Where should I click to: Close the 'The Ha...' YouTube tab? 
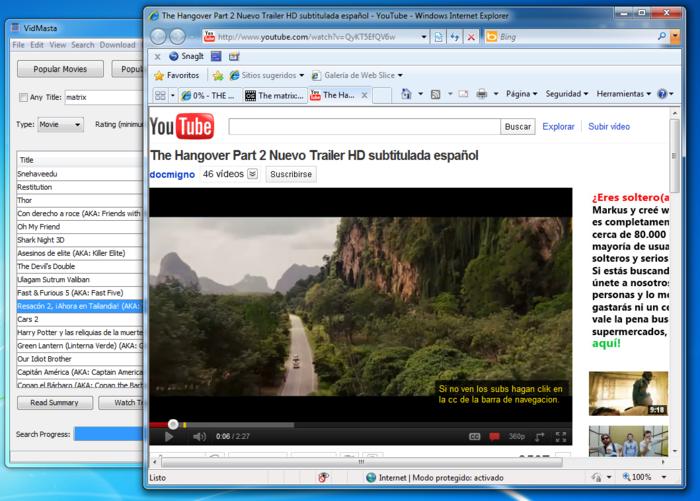(x=365, y=95)
